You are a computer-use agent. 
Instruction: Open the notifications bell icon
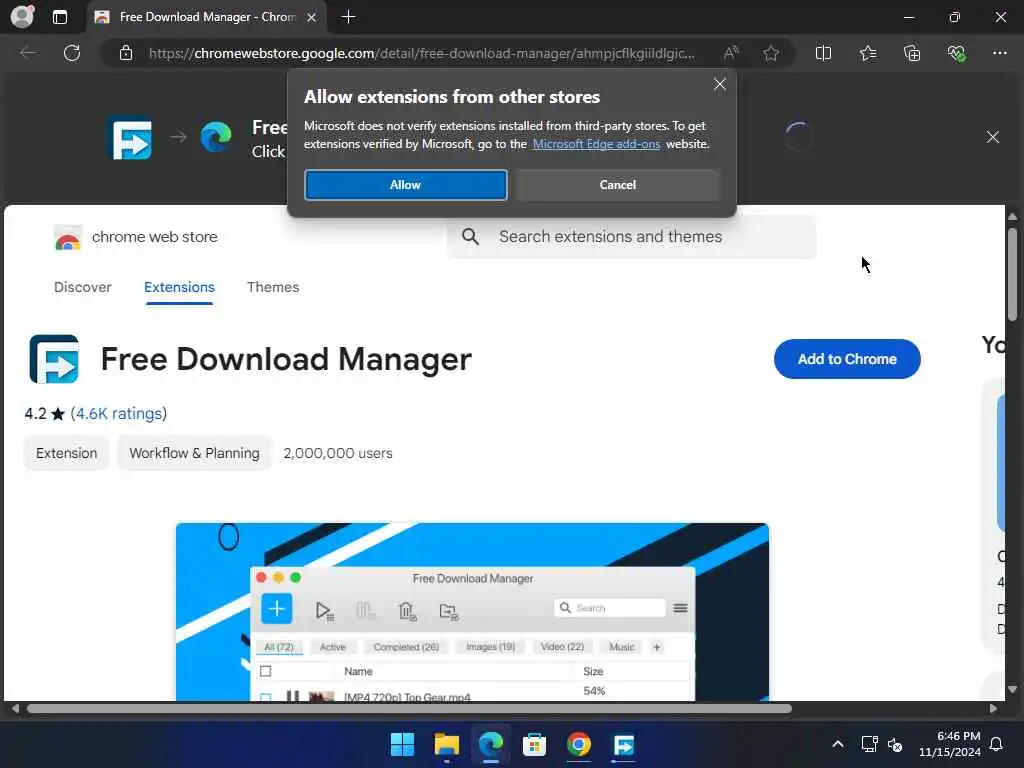pyautogui.click(x=996, y=744)
